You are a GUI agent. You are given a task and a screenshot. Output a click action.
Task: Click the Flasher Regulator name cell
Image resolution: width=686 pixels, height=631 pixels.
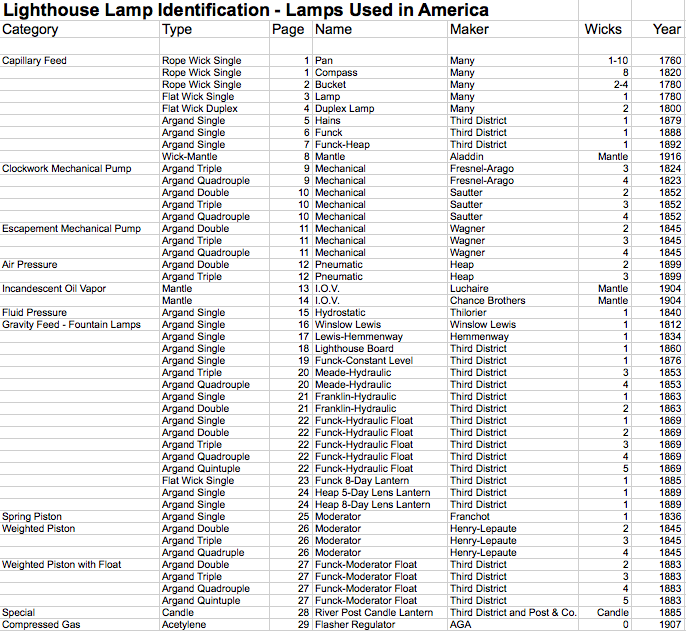(x=380, y=624)
